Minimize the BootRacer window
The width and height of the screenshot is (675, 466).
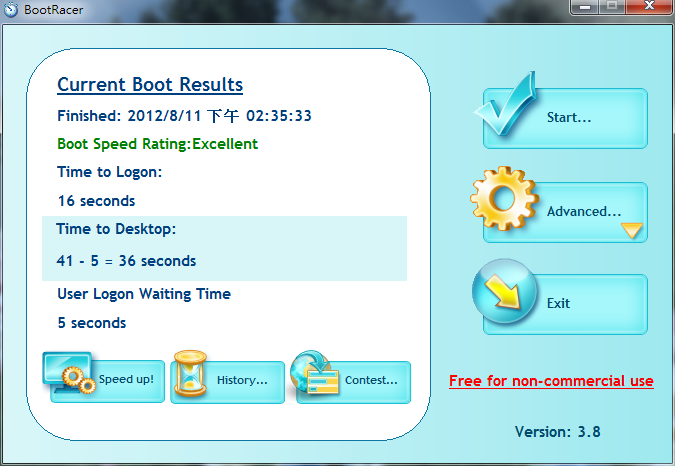click(x=585, y=7)
